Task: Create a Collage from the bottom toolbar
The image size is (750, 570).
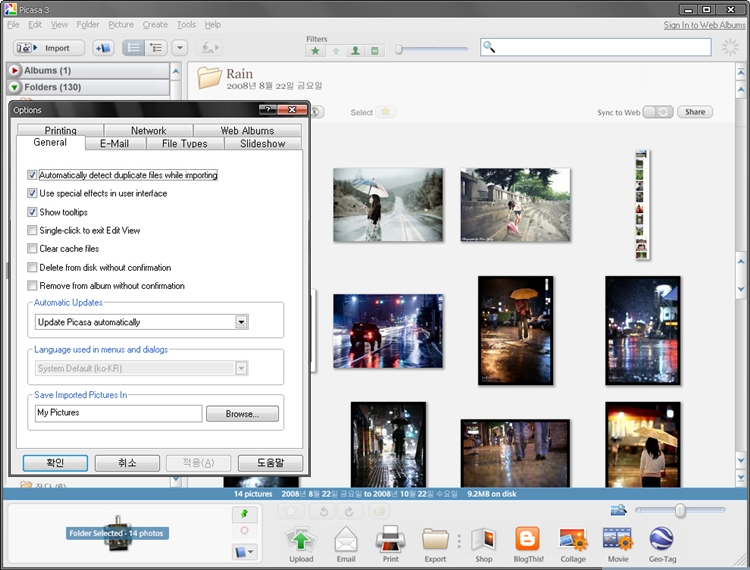Action: 573,540
